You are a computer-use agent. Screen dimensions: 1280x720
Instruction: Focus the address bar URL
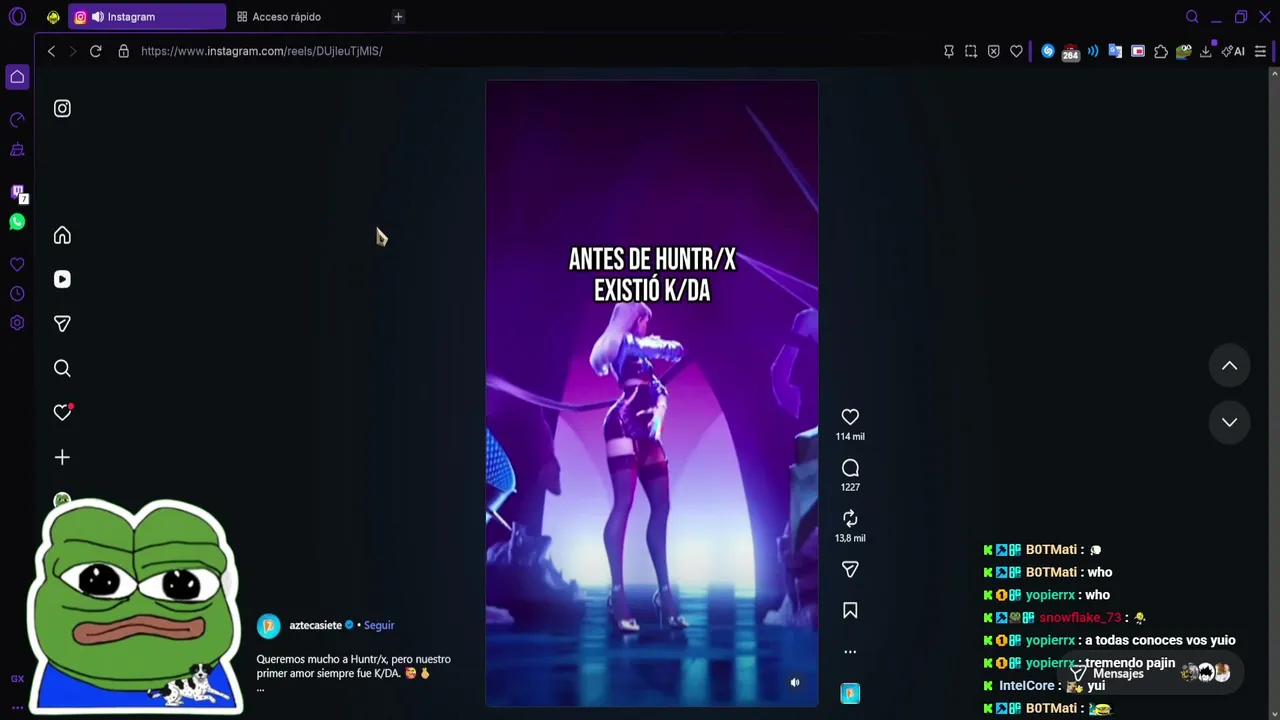[262, 51]
